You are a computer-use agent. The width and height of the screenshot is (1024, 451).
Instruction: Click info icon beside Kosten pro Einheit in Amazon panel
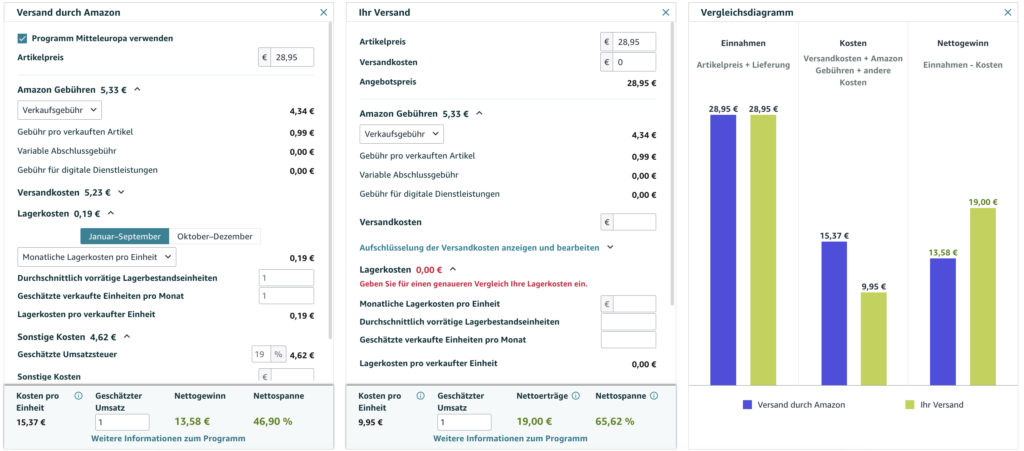pos(78,396)
